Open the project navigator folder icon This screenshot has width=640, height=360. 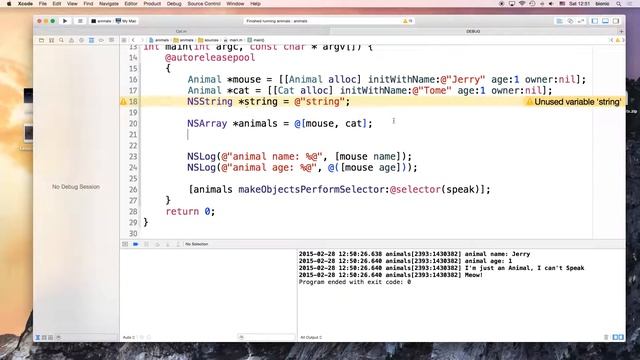(x=41, y=40)
